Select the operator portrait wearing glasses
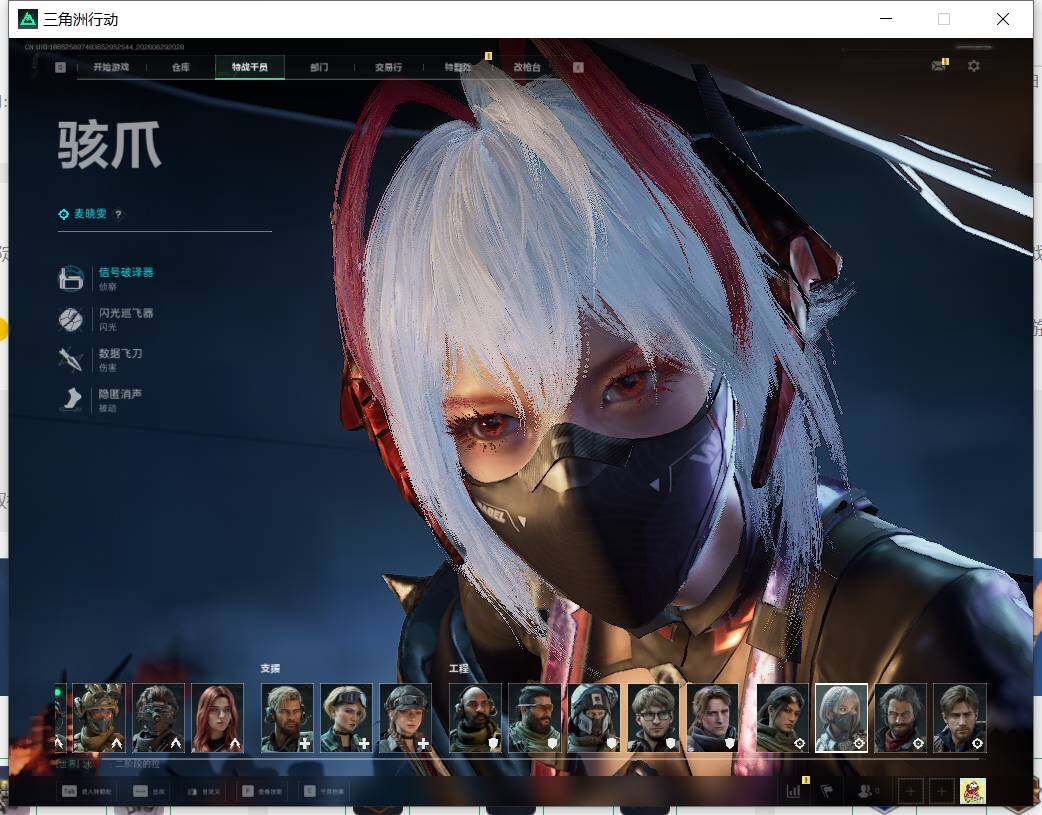 tap(653, 718)
